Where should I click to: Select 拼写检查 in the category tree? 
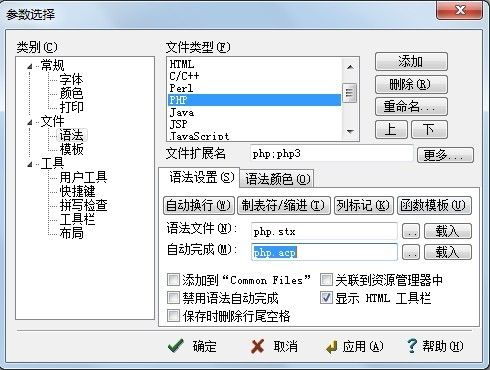point(83,205)
